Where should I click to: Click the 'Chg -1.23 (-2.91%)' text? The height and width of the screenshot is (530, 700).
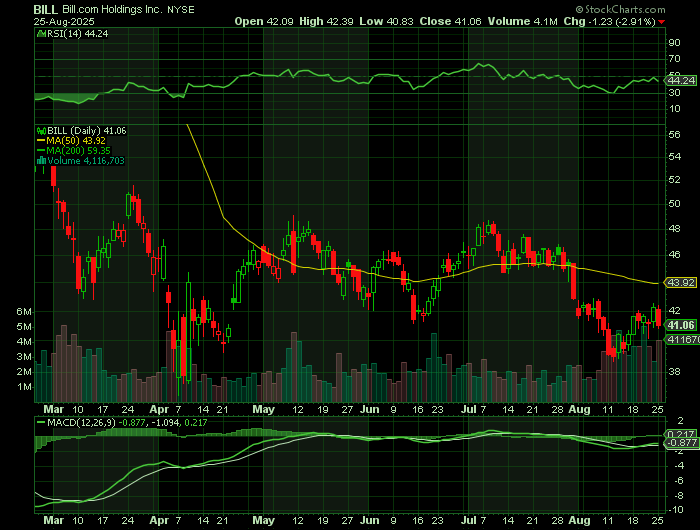(609, 21)
